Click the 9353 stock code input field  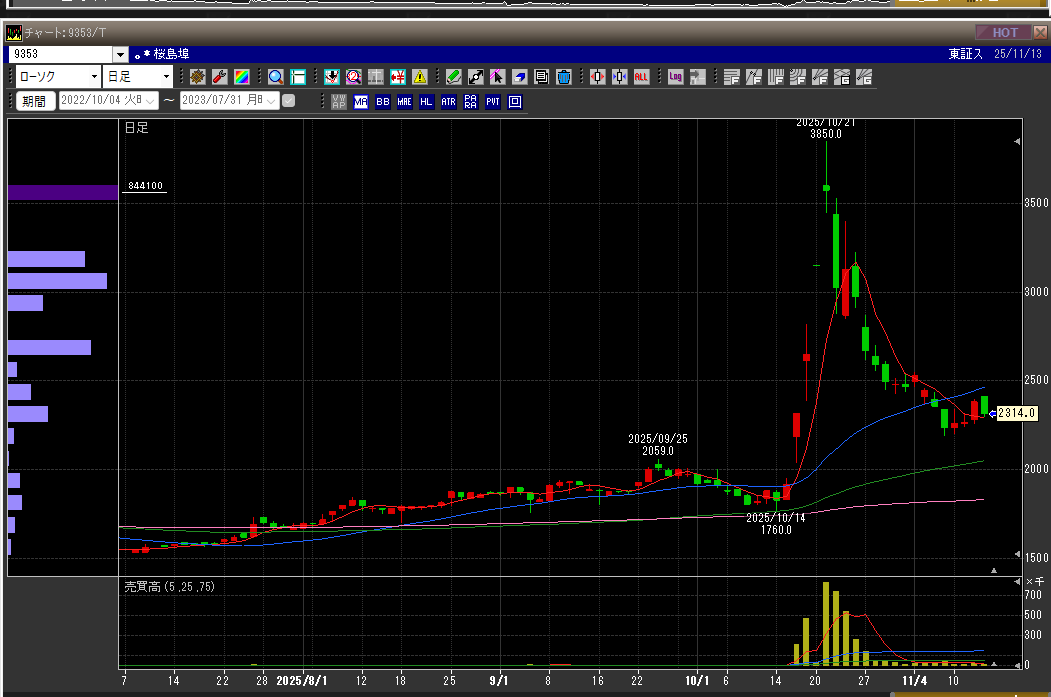60,54
